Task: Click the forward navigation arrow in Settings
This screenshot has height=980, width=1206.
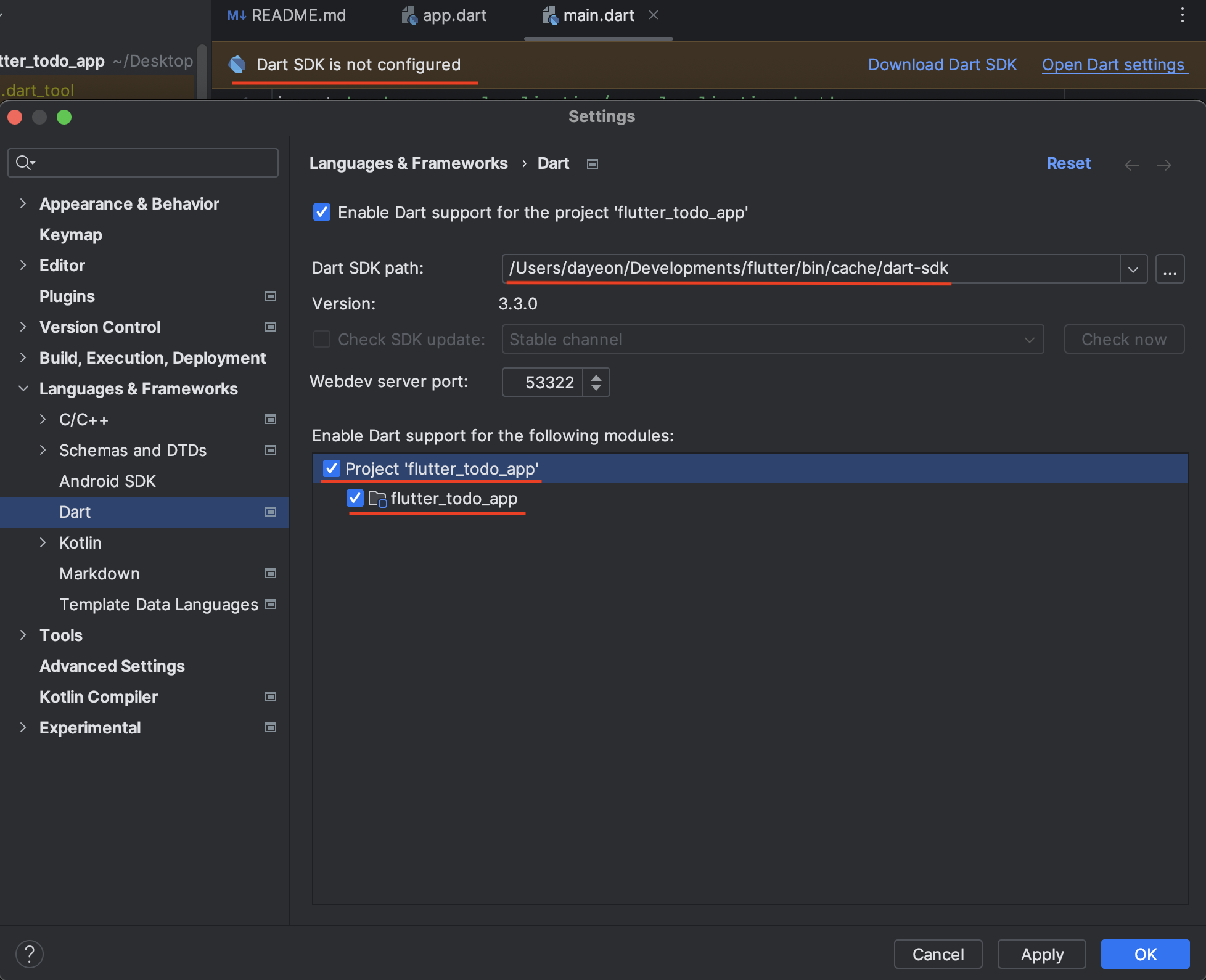Action: pyautogui.click(x=1163, y=165)
